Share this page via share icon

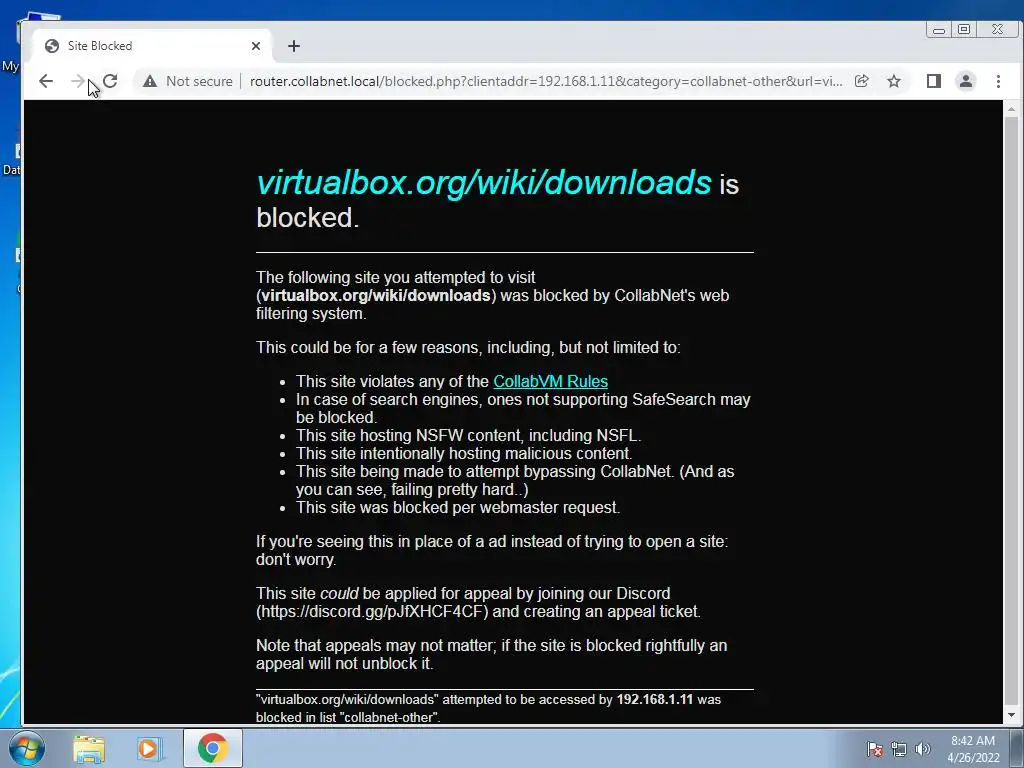pos(861,81)
